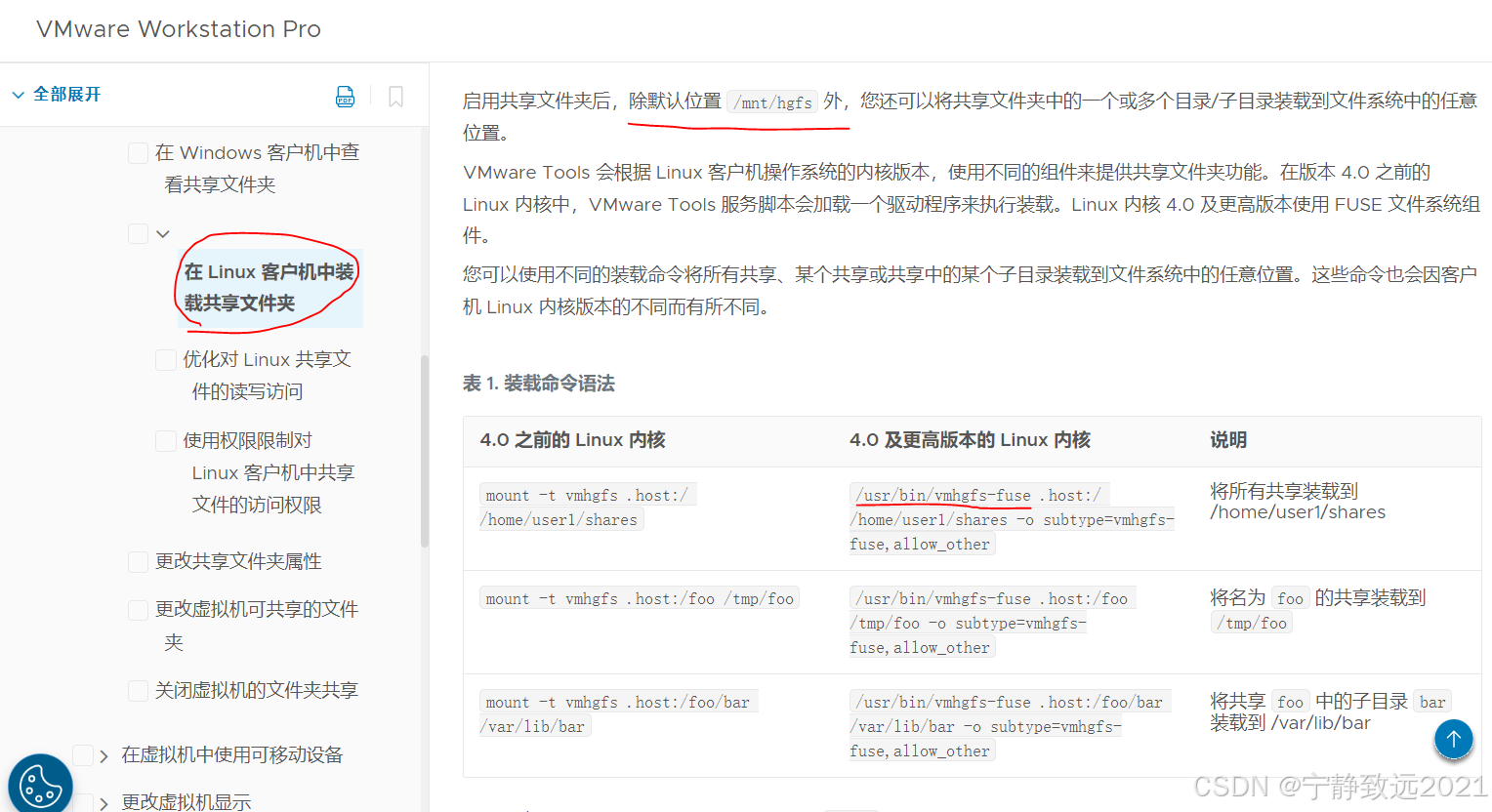Check the box for 使用权限限制对 Linux 客户机

166,441
